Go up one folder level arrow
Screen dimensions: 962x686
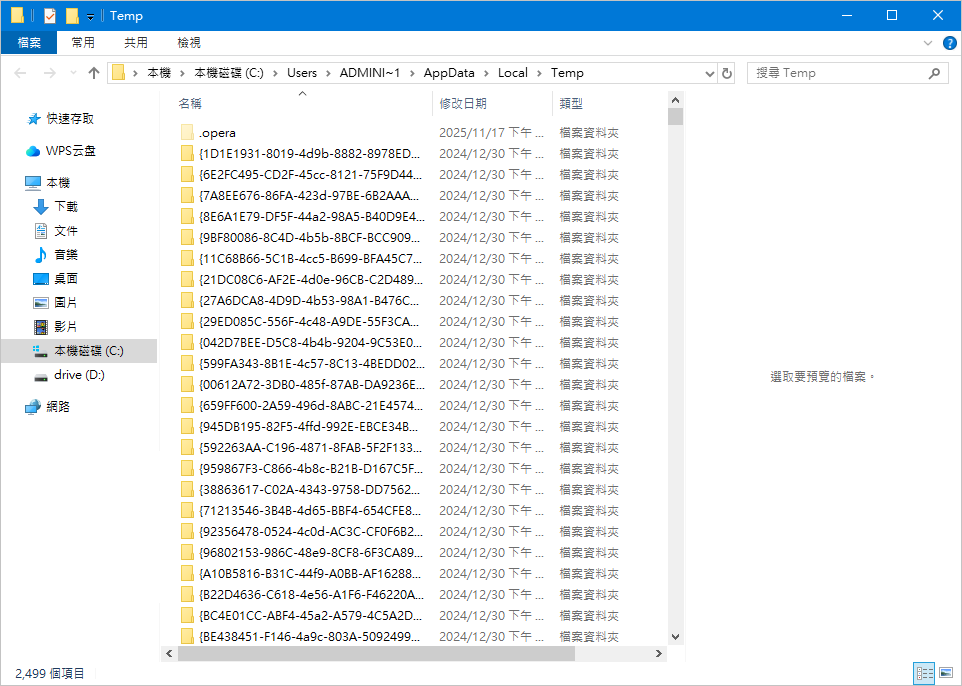point(94,73)
